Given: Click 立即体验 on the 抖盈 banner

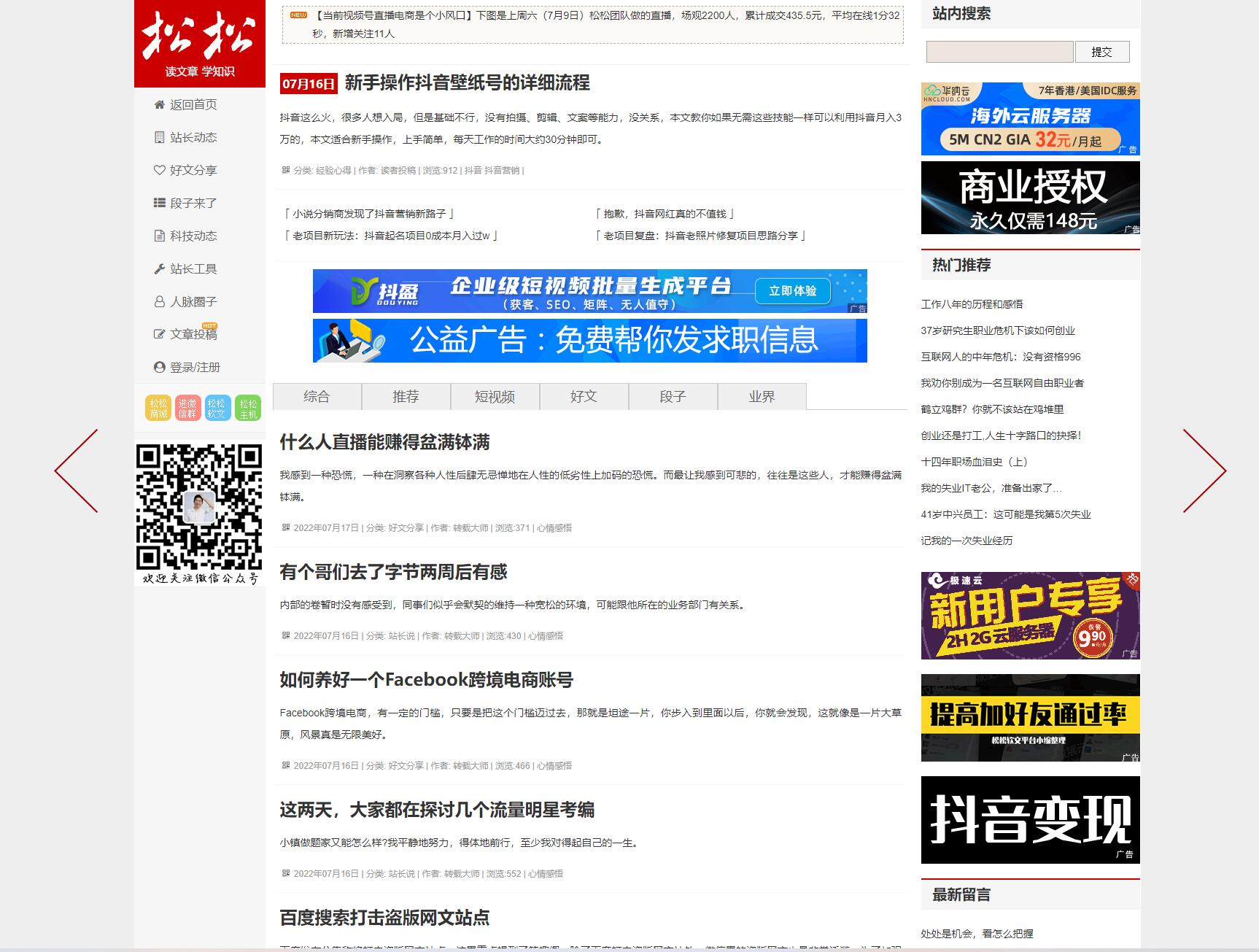Looking at the screenshot, I should pos(792,291).
